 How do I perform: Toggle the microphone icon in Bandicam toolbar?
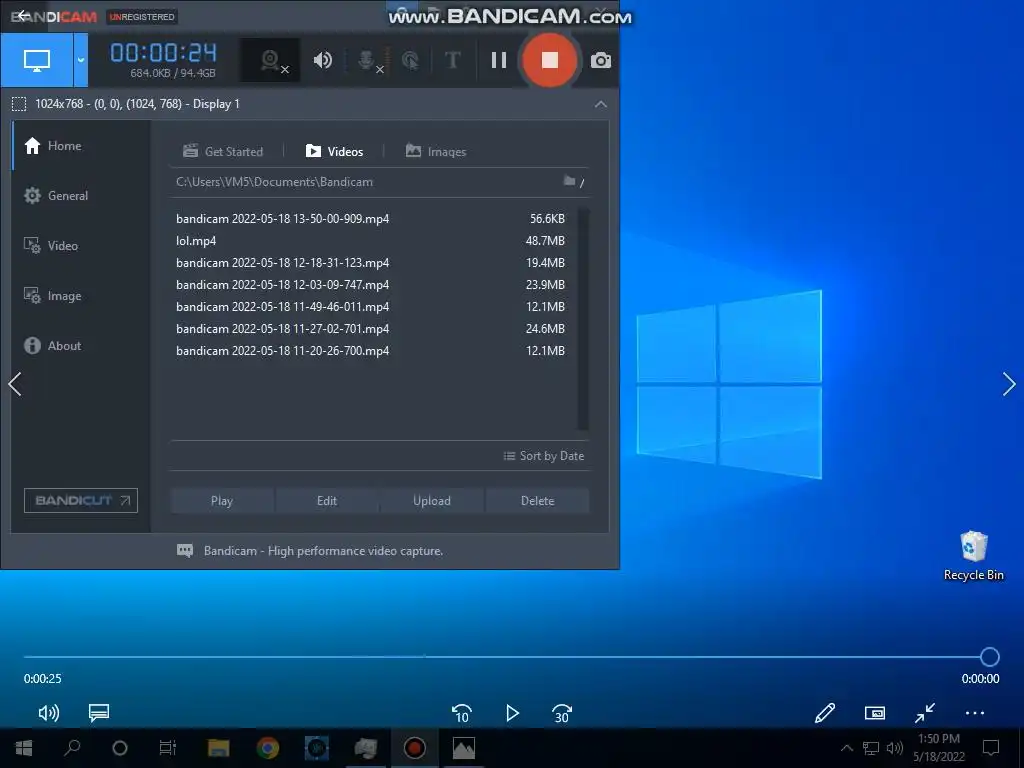click(x=368, y=60)
